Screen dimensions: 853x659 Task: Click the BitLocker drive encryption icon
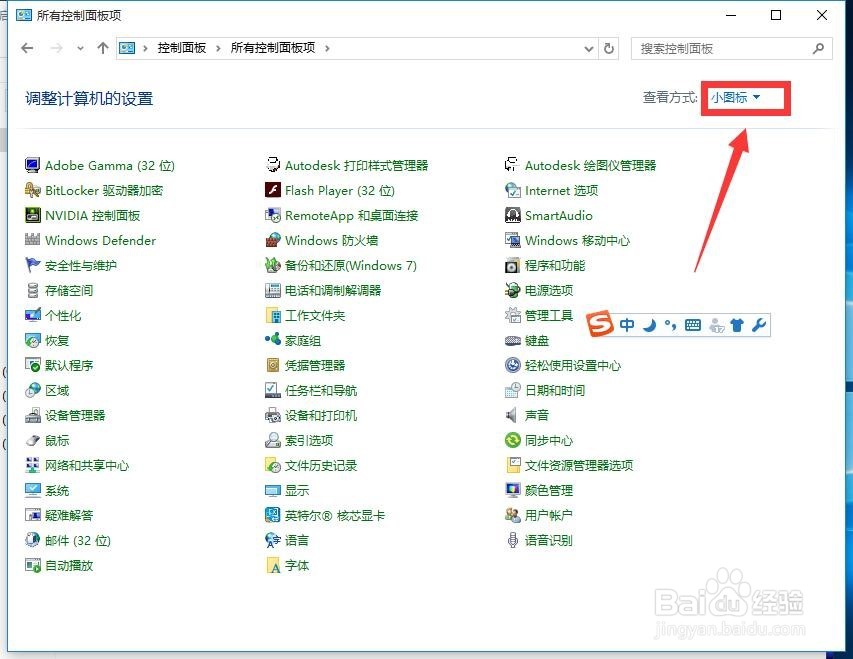click(x=33, y=190)
